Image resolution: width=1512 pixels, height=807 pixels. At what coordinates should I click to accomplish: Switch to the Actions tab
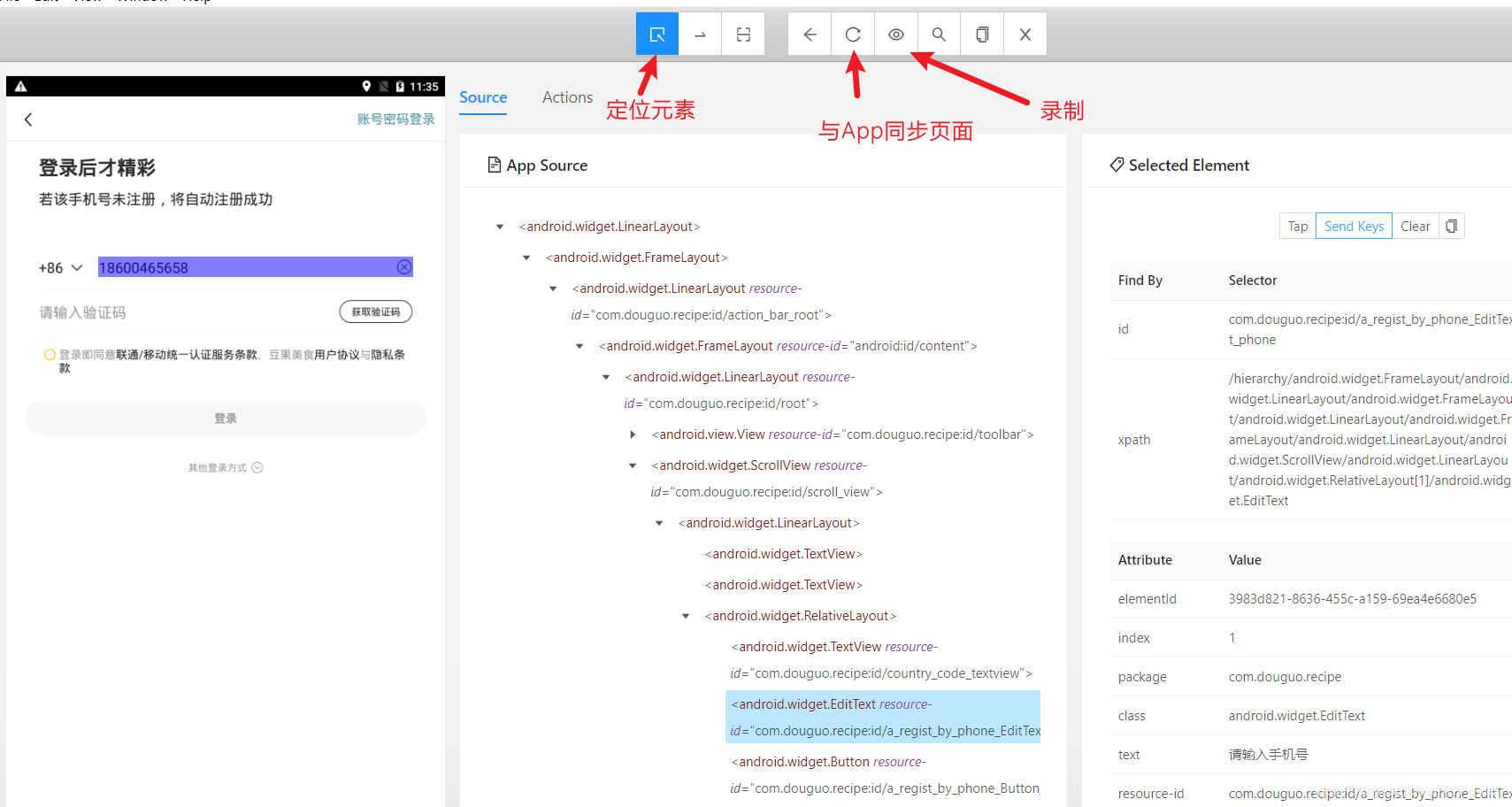[567, 97]
